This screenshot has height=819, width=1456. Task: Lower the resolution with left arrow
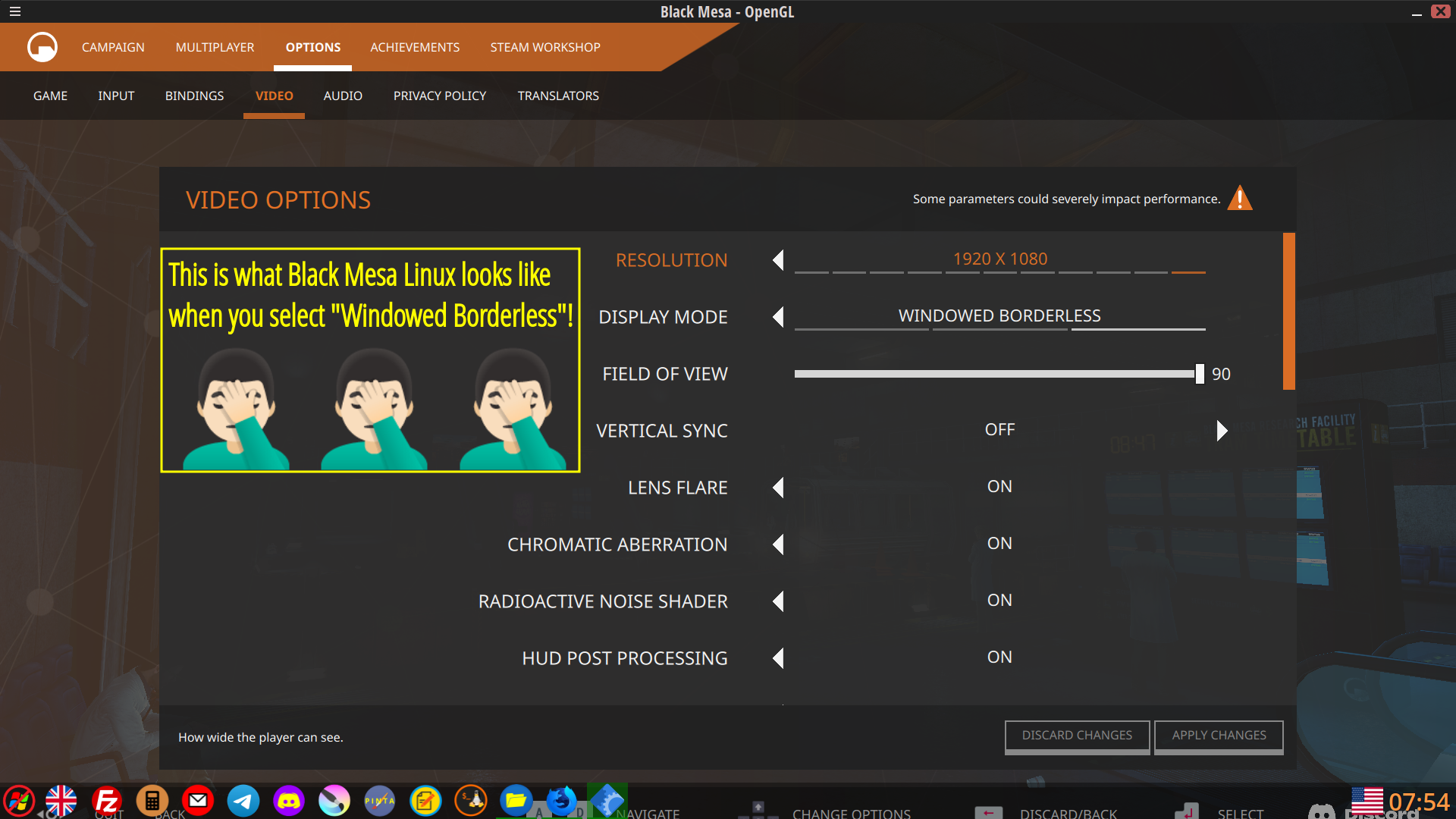coord(778,260)
